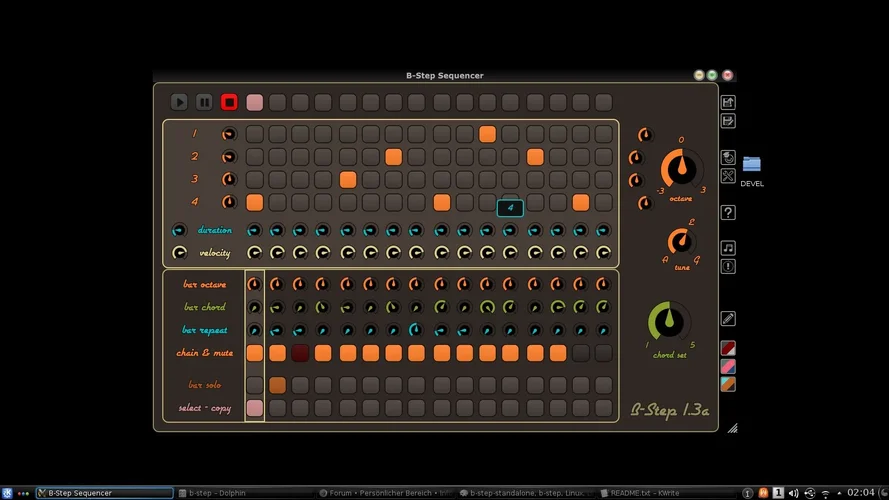Click the volume speaker icon in system tray
Image resolution: width=889 pixels, height=500 pixels.
pyautogui.click(x=793, y=493)
